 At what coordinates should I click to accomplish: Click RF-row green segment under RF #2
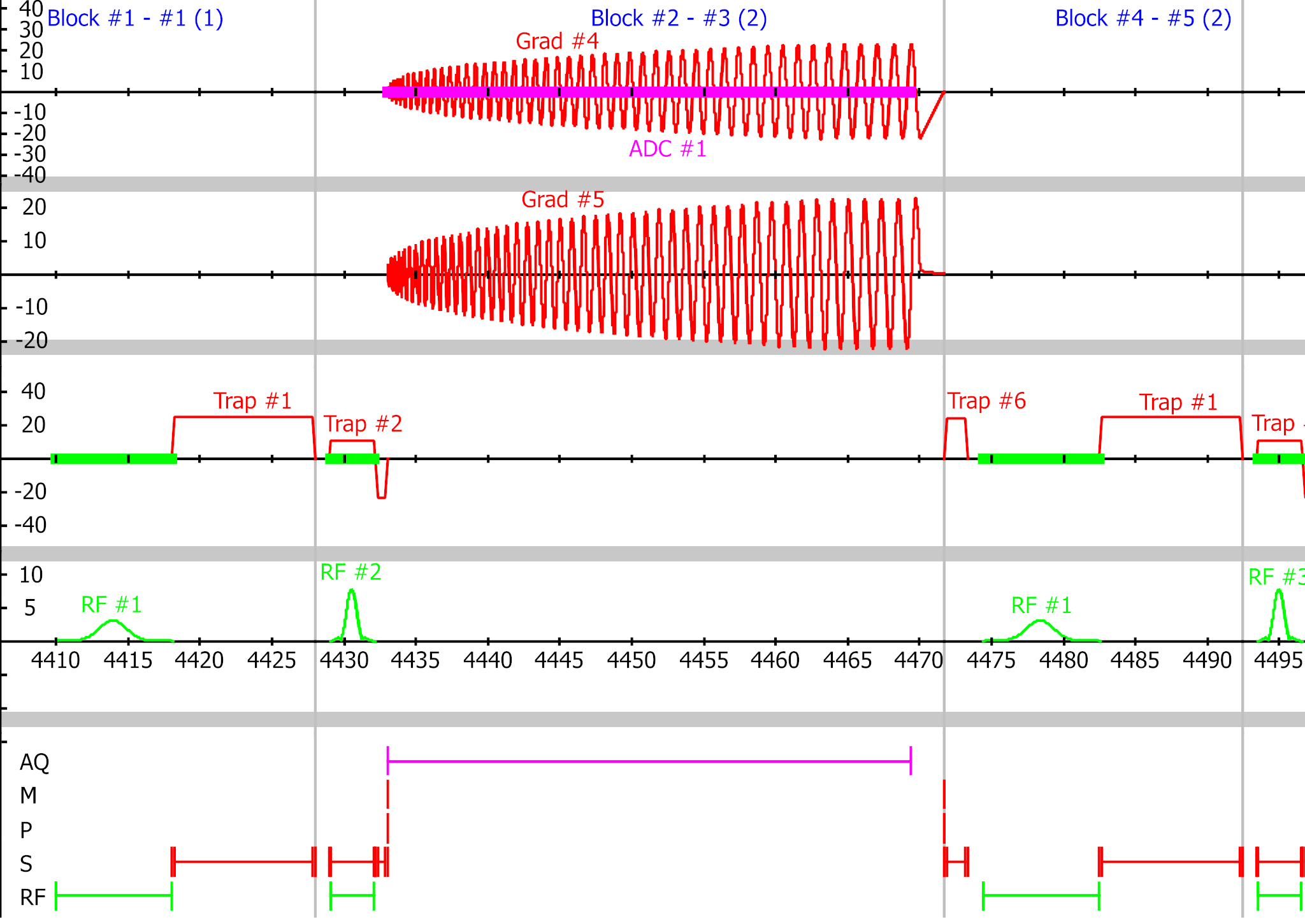click(352, 897)
